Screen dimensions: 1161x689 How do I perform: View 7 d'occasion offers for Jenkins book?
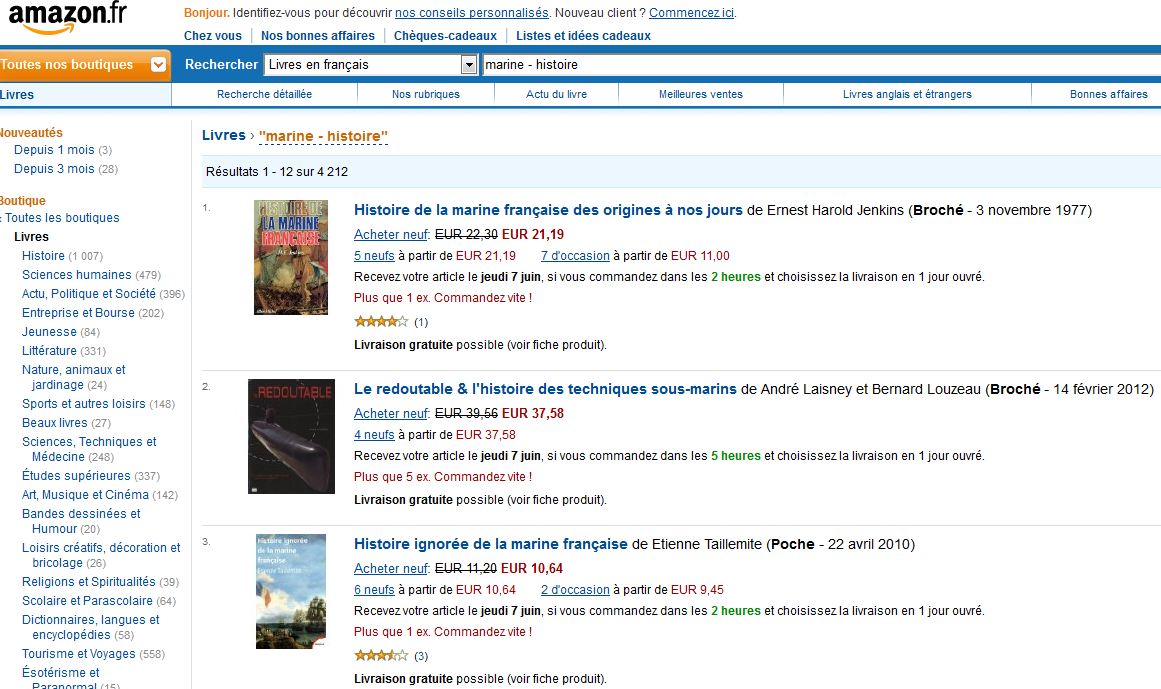[575, 255]
